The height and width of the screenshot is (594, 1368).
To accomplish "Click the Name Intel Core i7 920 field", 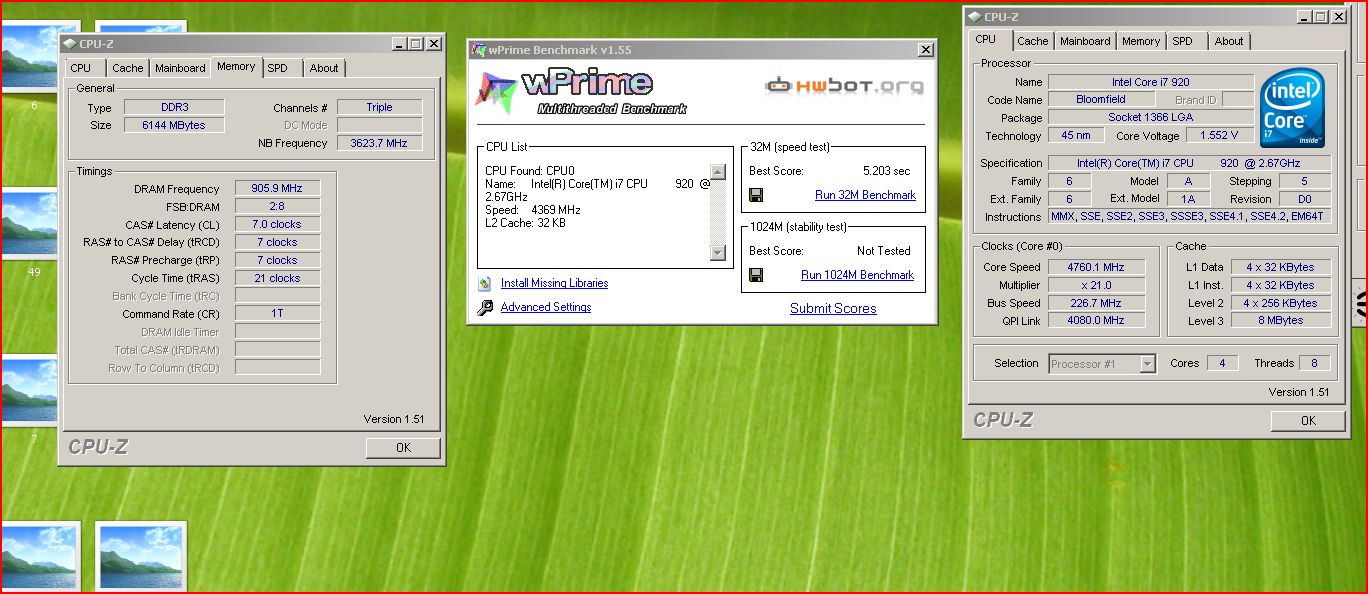I will coord(1151,82).
